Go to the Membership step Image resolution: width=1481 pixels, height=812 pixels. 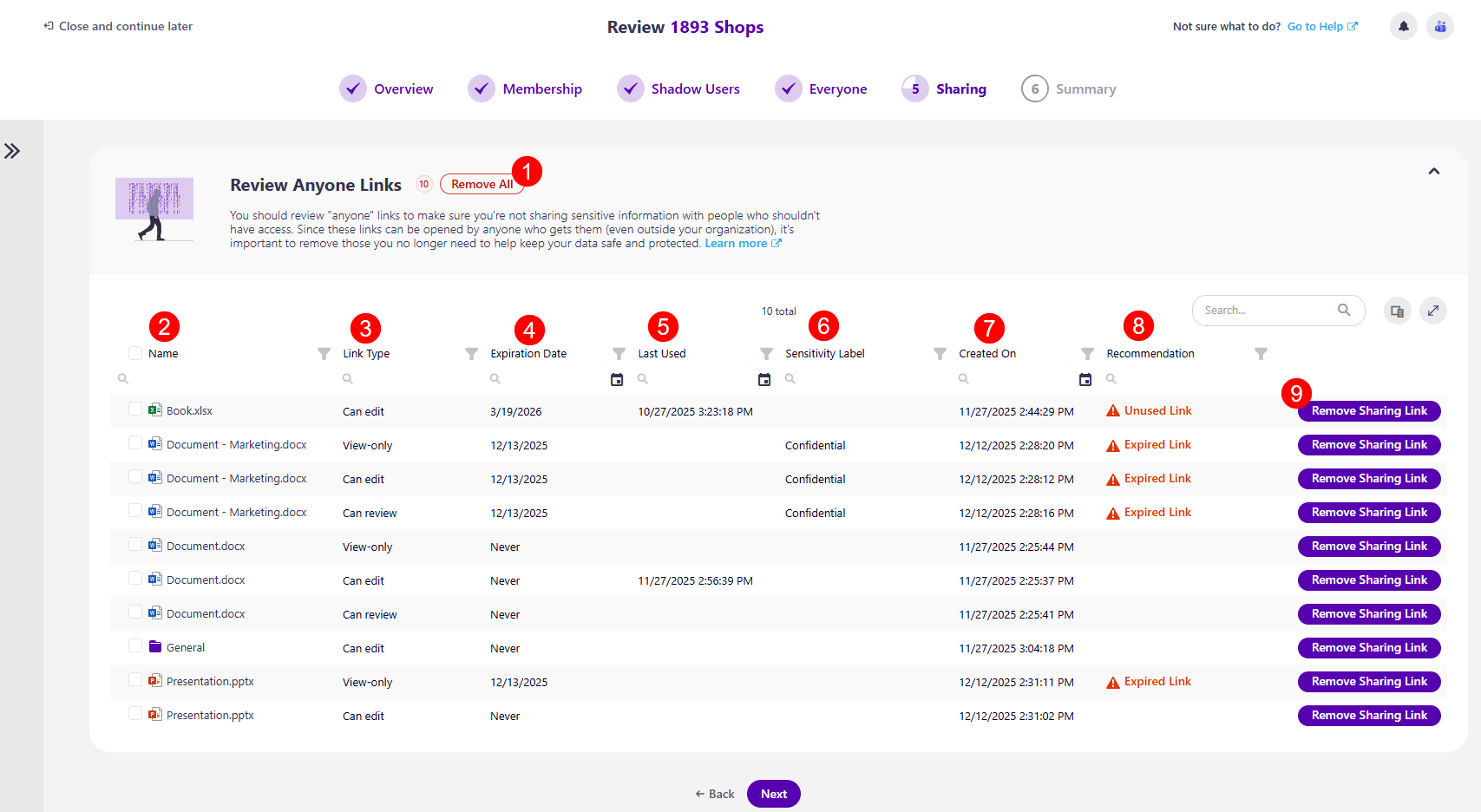[542, 88]
